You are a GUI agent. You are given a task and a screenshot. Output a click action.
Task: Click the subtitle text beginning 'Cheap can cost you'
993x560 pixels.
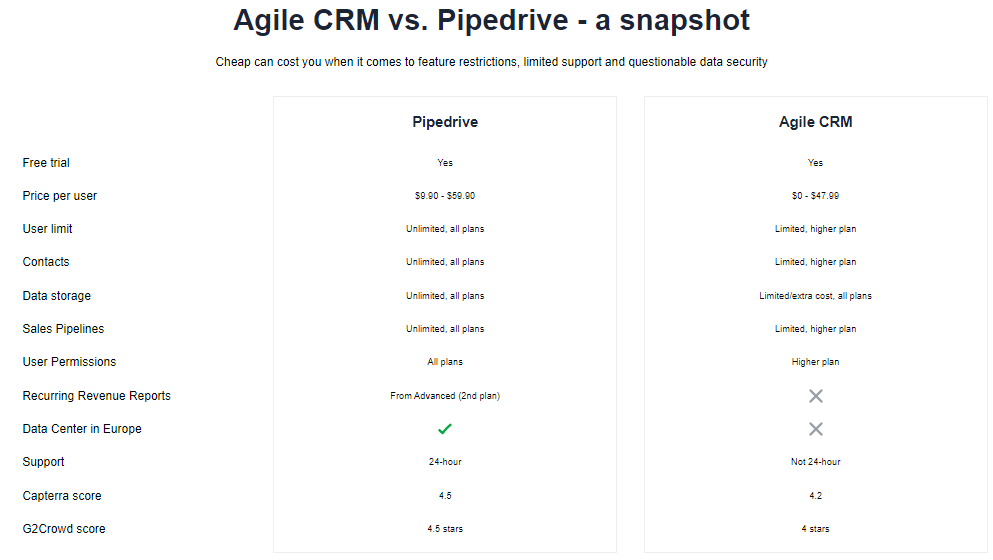[x=491, y=62]
